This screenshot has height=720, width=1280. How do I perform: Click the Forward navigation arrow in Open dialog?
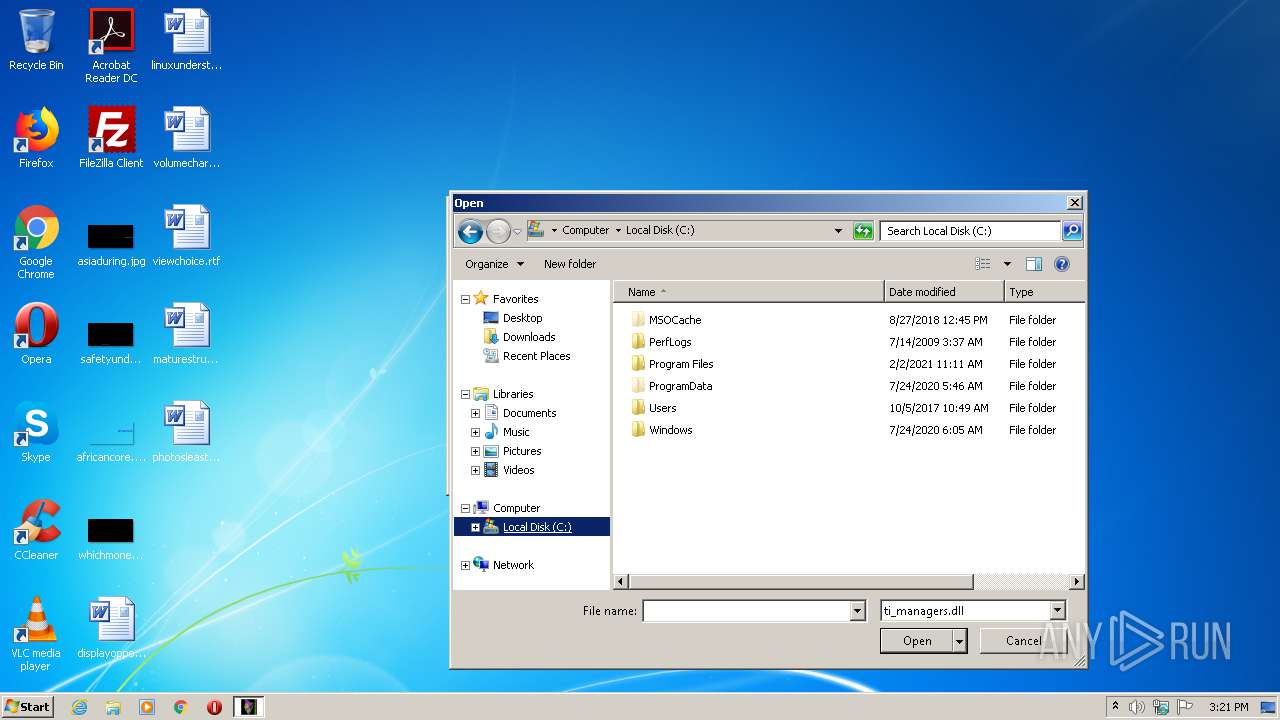pyautogui.click(x=498, y=231)
